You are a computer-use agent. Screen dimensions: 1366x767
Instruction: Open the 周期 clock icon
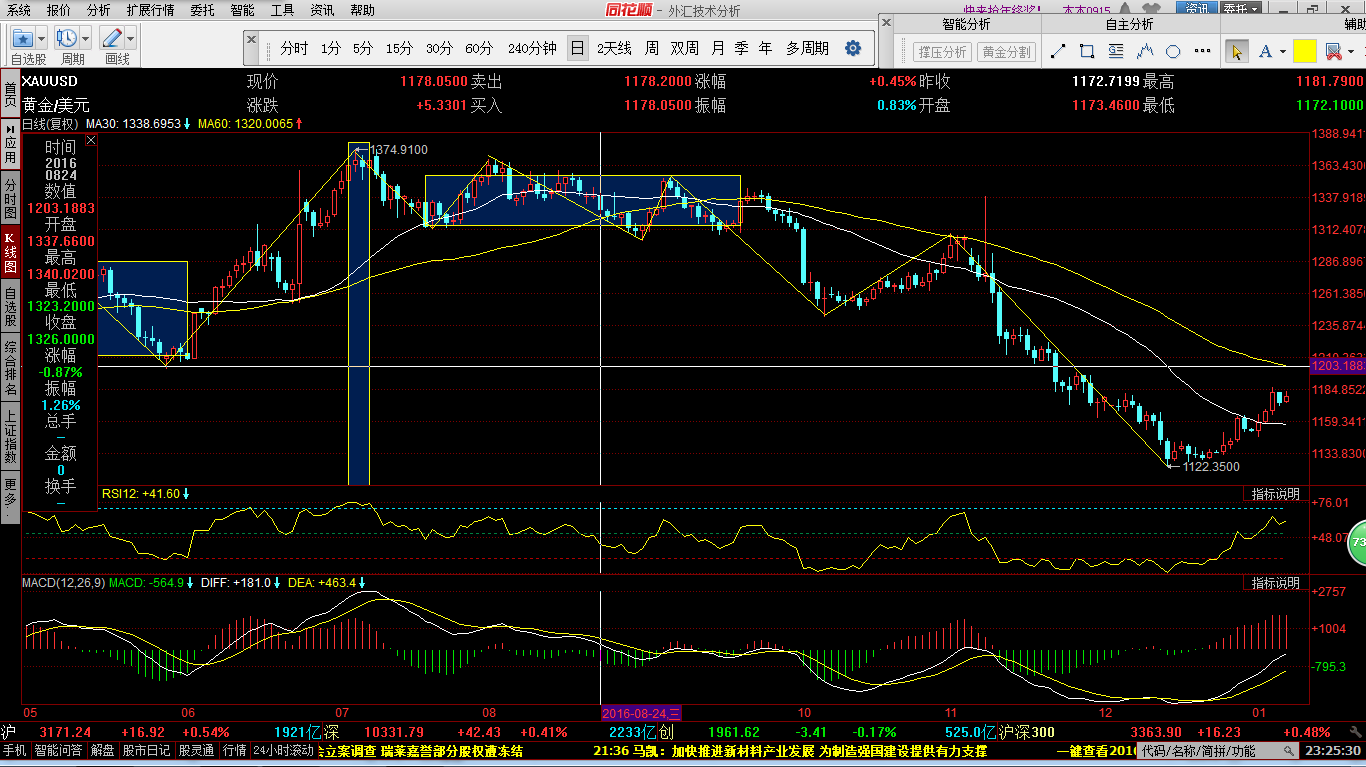click(67, 38)
